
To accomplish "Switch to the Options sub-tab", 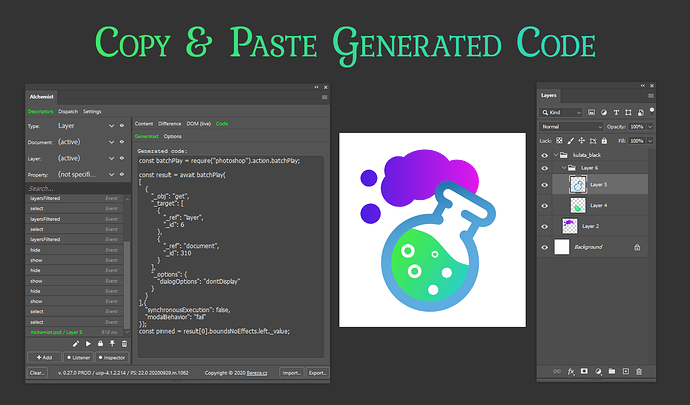I will (172, 136).
